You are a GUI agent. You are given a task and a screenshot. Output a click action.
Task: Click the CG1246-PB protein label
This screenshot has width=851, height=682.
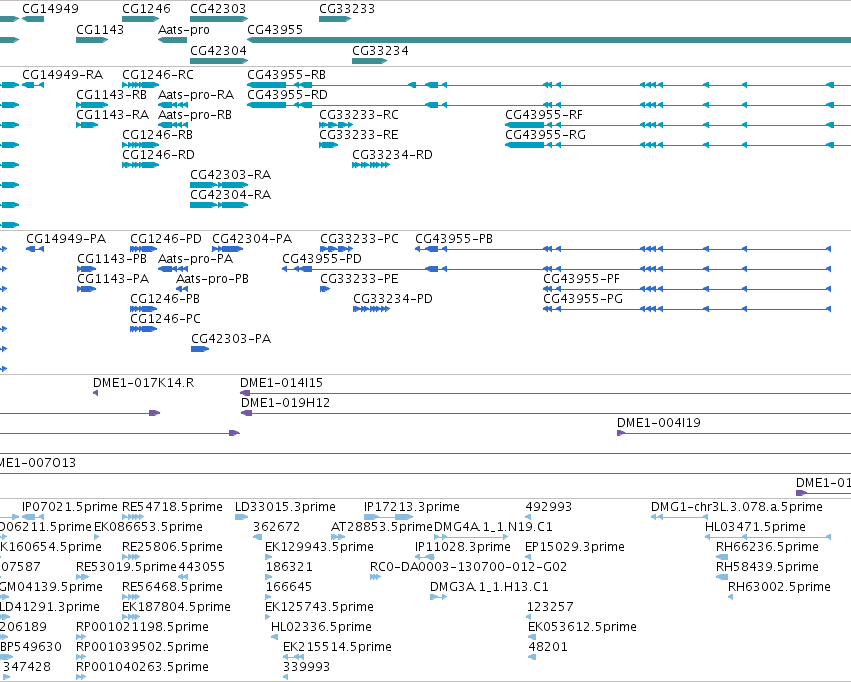[165, 299]
